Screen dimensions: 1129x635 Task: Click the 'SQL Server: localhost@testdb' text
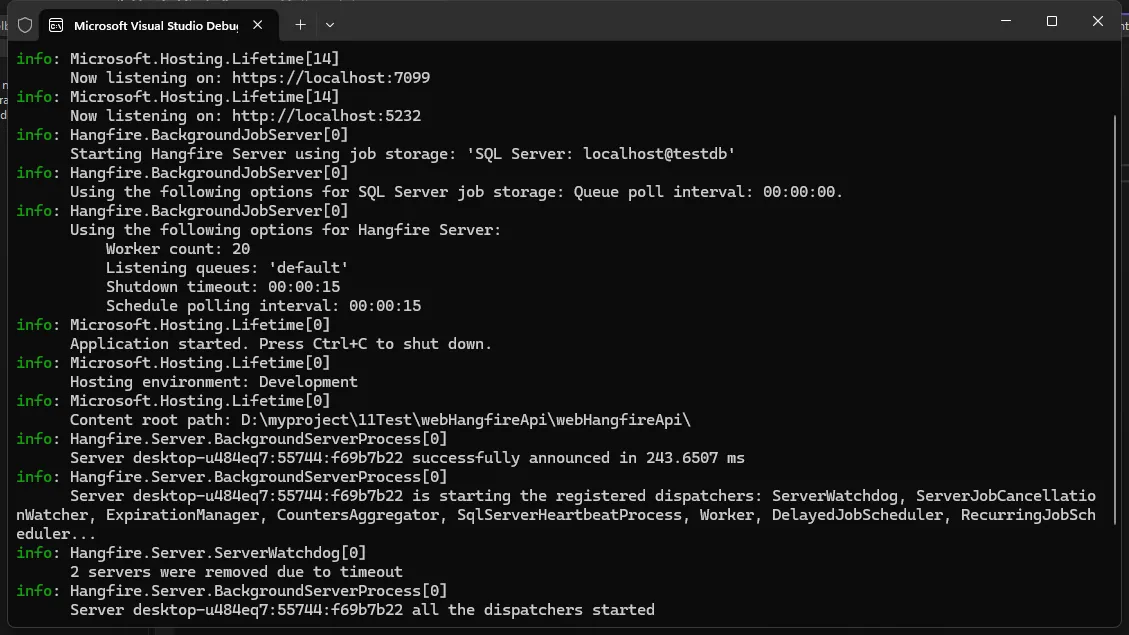(x=601, y=154)
